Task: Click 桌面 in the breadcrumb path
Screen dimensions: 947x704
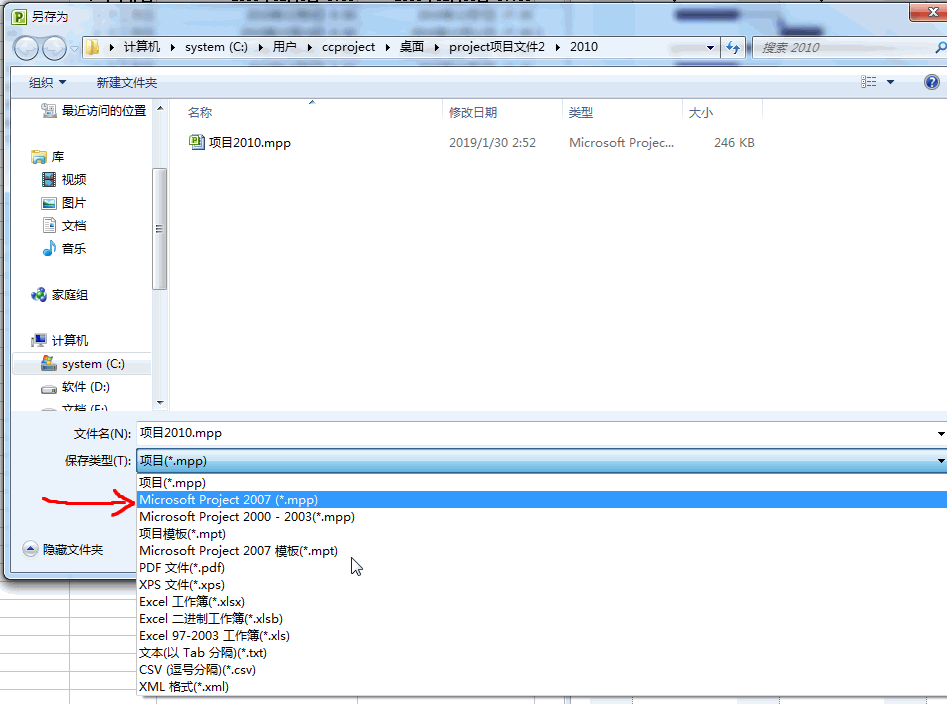Action: pyautogui.click(x=412, y=47)
